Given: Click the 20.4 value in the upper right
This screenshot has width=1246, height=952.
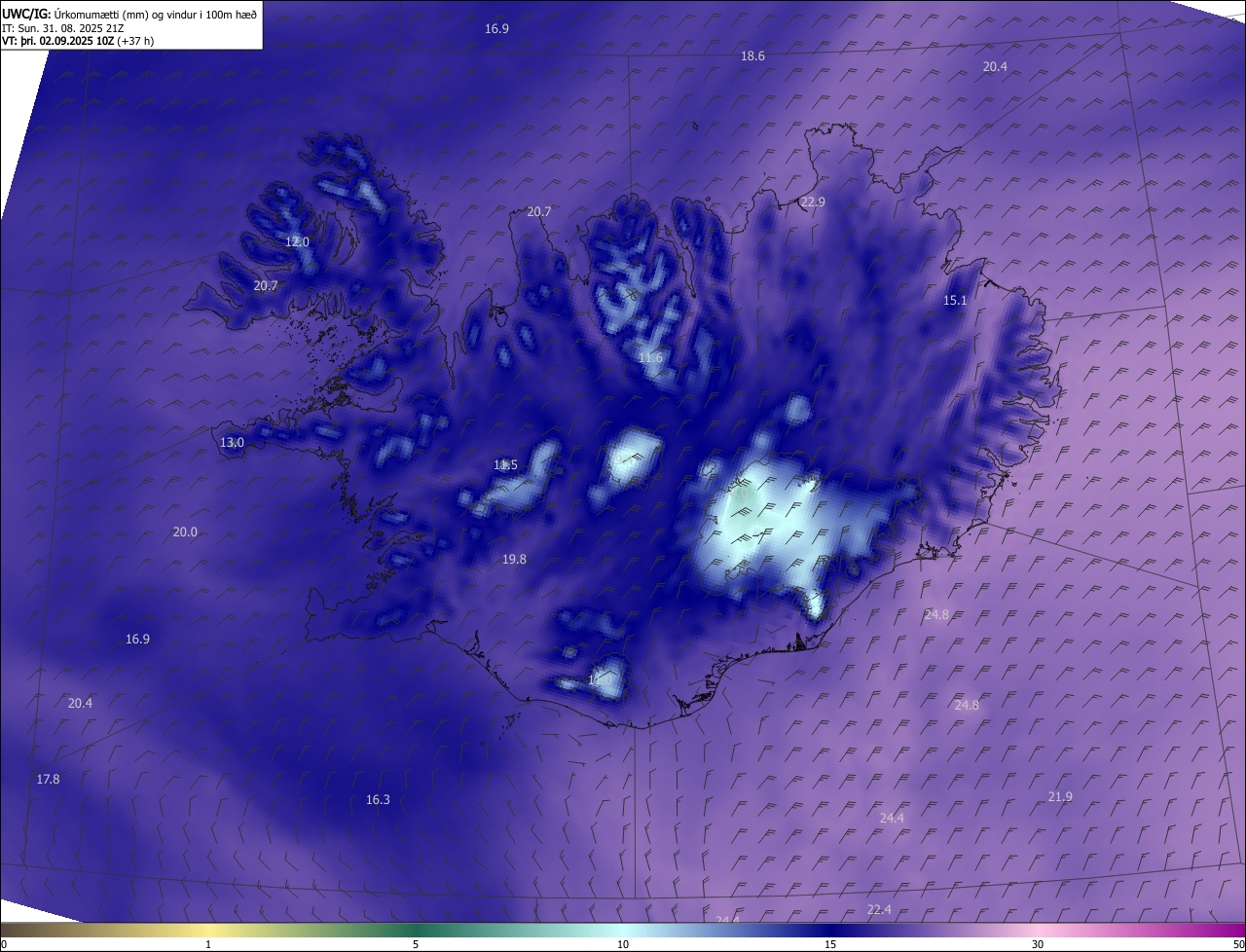Looking at the screenshot, I should click(995, 67).
